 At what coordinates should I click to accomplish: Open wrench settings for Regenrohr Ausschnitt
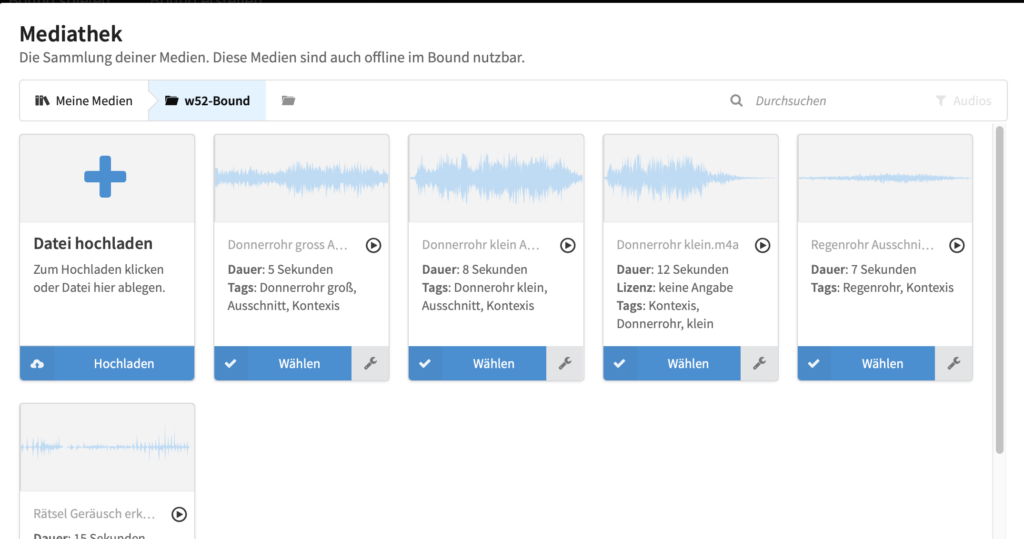tap(953, 364)
